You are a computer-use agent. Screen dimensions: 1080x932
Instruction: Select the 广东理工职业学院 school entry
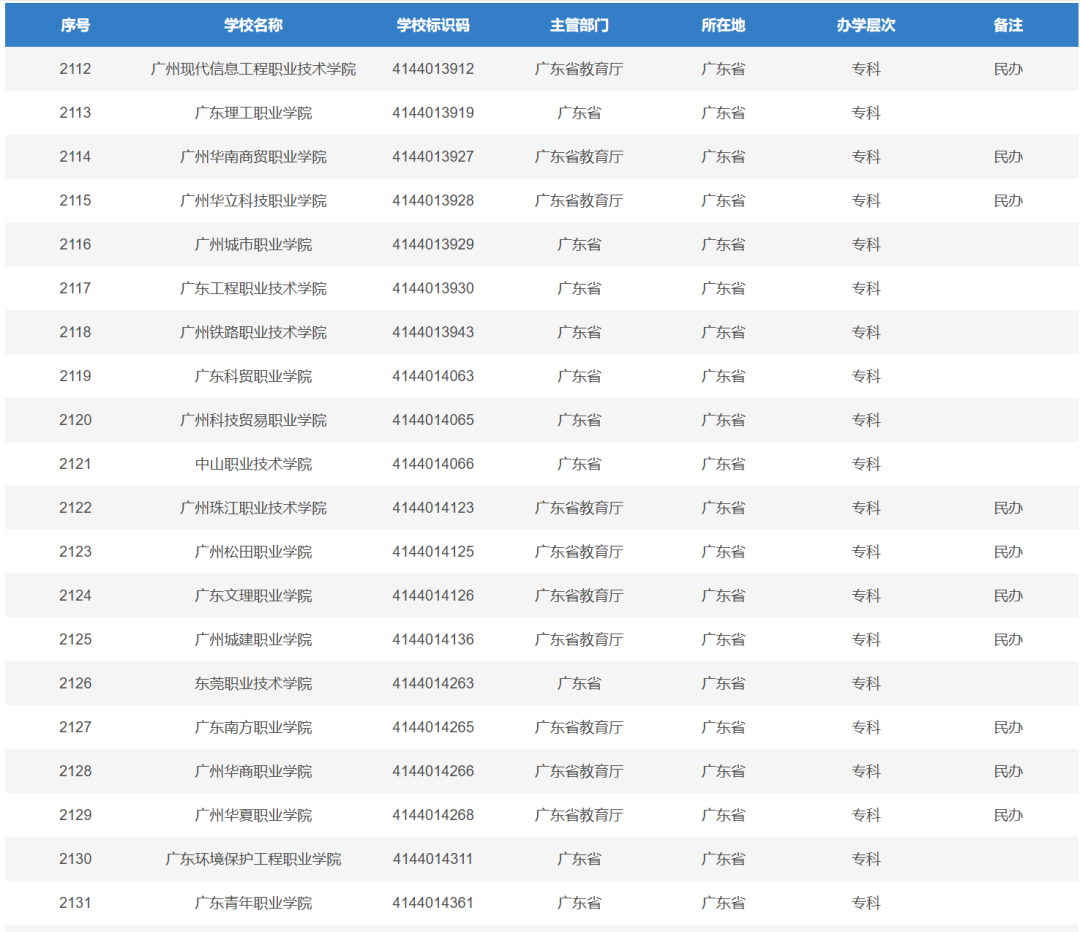[x=253, y=113]
